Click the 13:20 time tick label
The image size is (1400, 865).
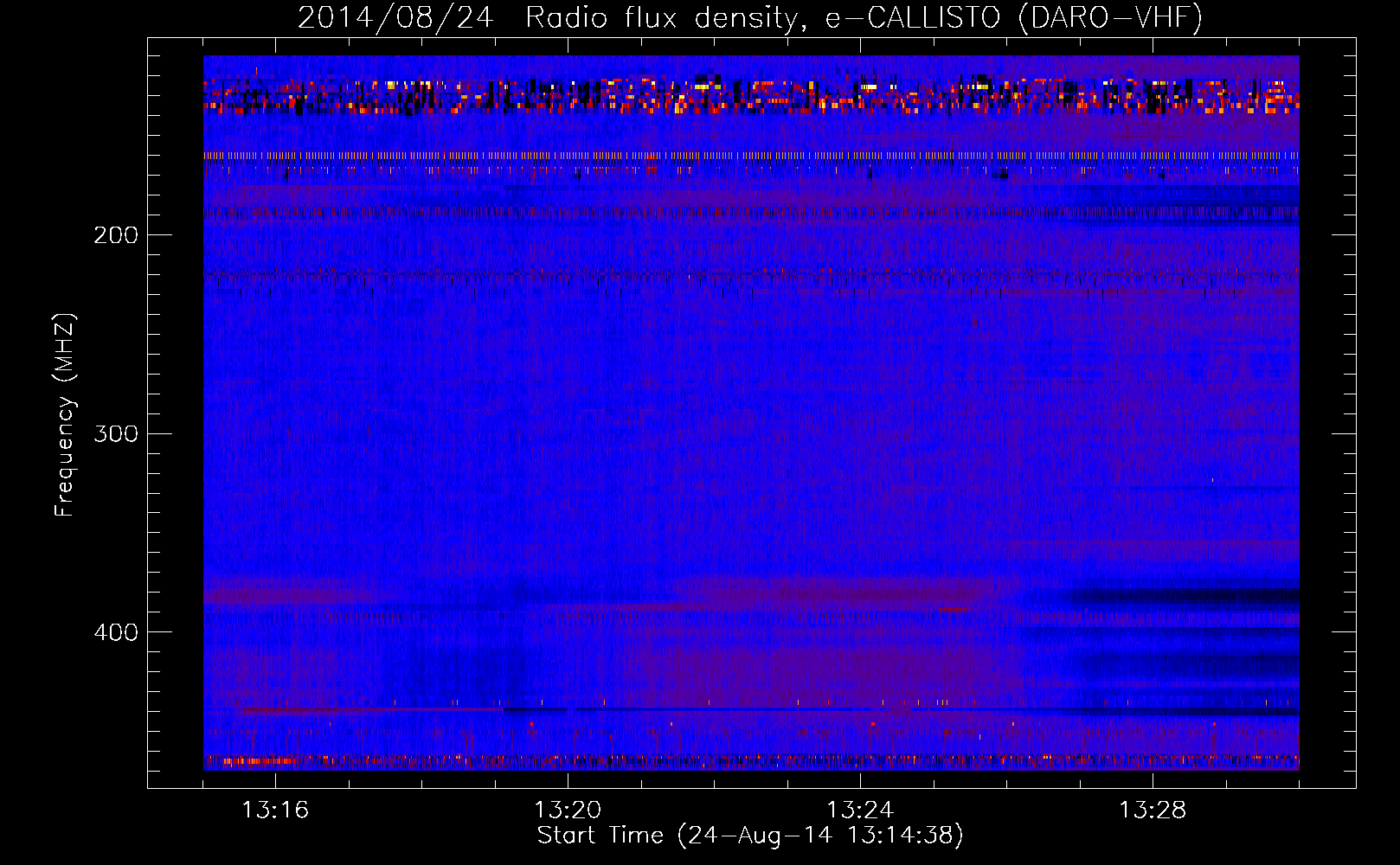568,811
